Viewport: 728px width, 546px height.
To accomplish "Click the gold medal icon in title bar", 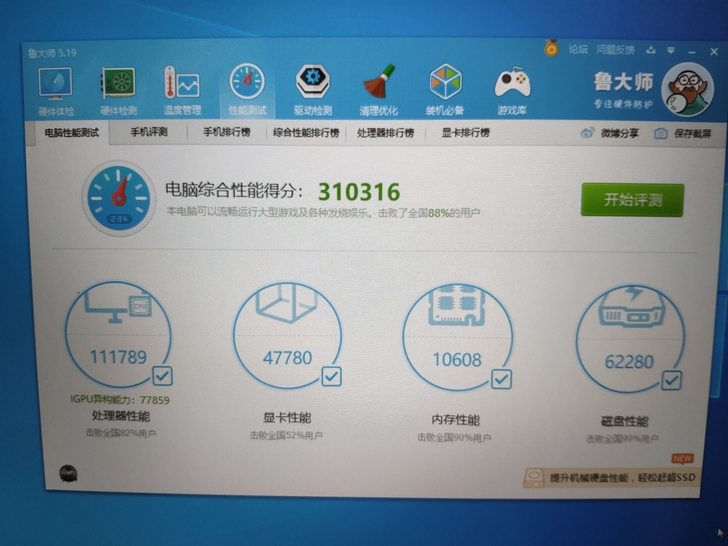I will [551, 48].
